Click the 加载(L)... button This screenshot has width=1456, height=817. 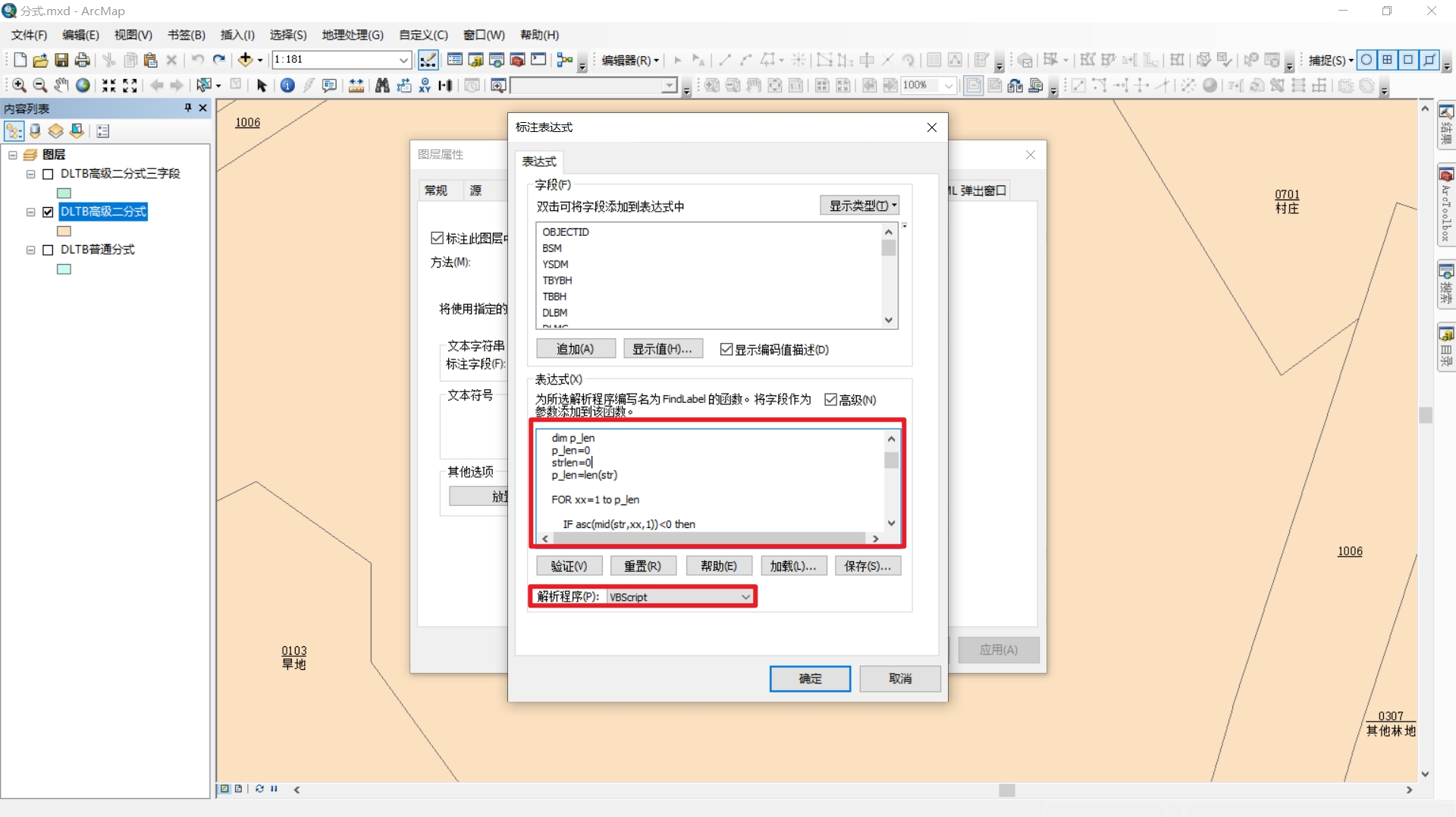point(793,566)
